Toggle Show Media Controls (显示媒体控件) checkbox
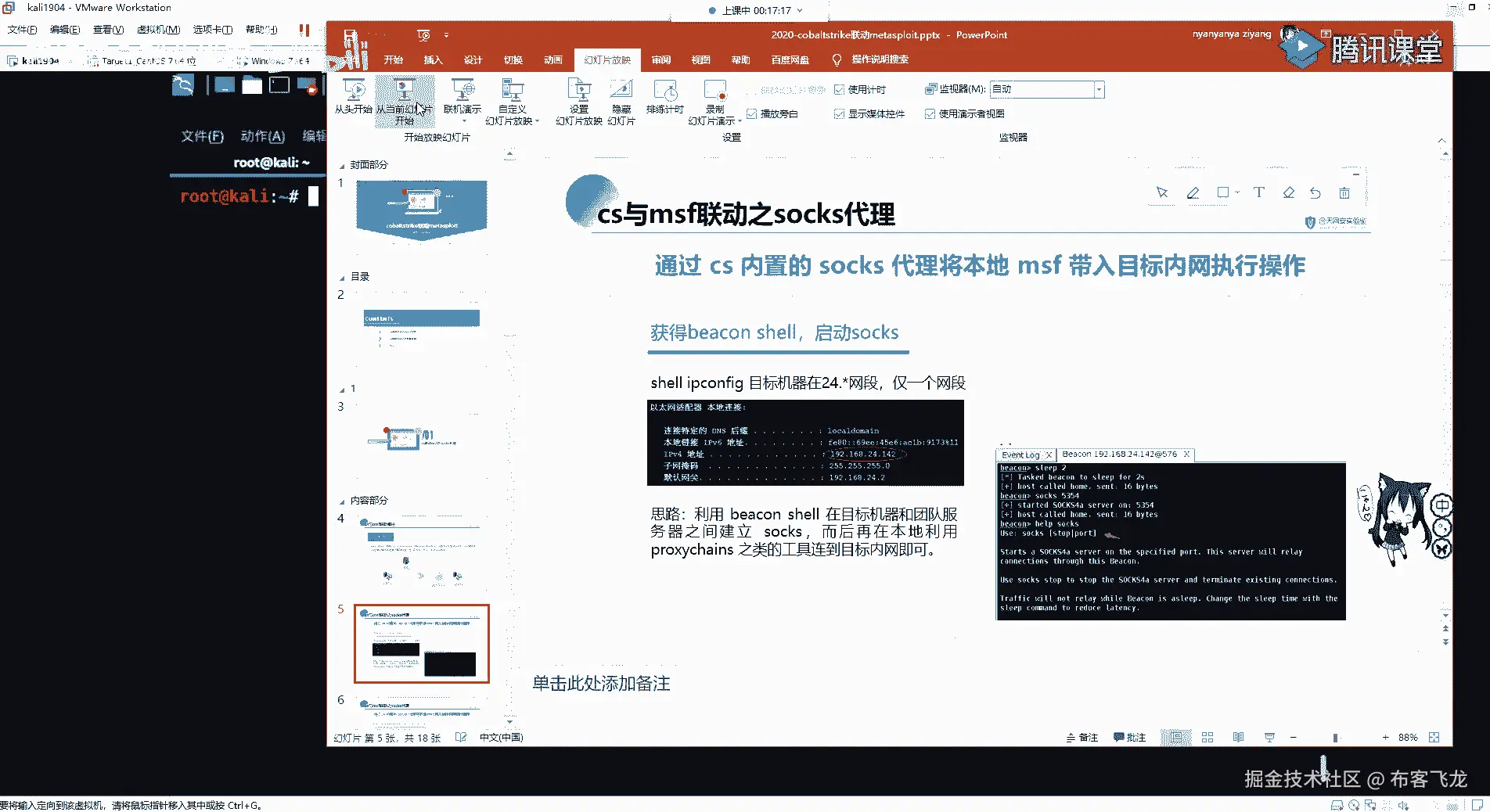1490x812 pixels. pos(840,114)
